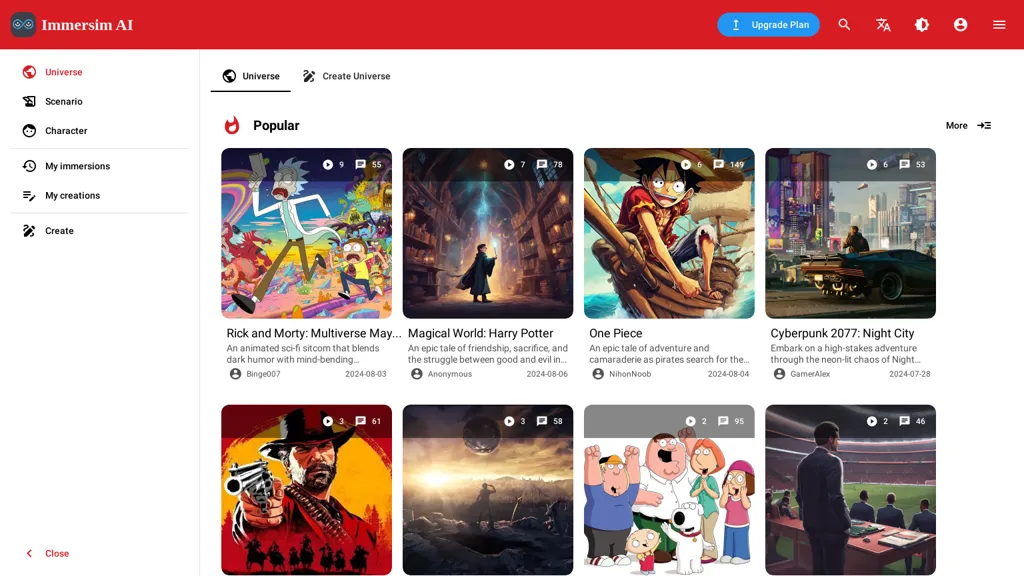This screenshot has height=576, width=1024.
Task: Open the Cyberpunk 2077 card image
Action: pos(850,233)
